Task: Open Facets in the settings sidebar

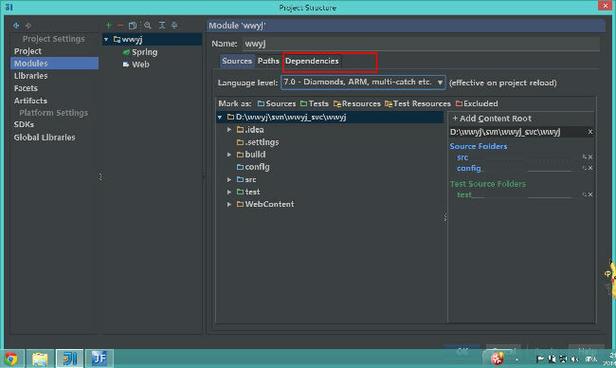Action: coord(26,88)
